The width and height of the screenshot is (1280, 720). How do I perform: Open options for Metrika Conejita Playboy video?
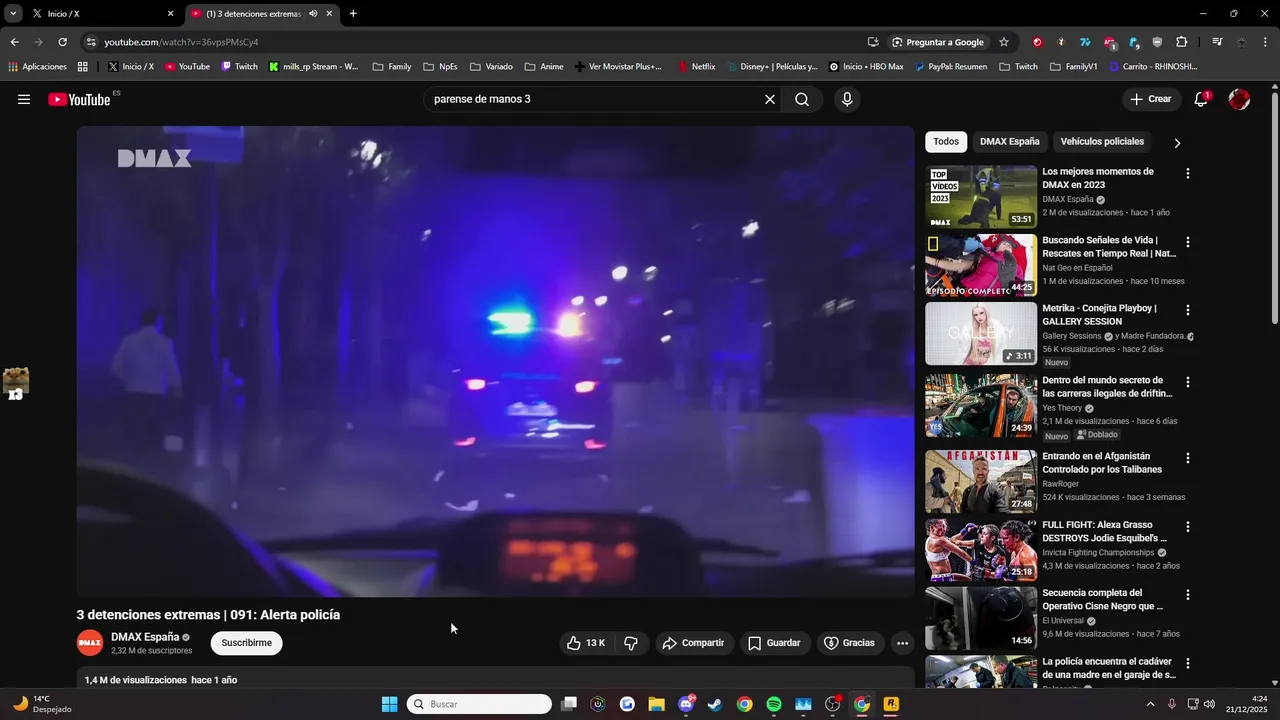click(x=1188, y=310)
